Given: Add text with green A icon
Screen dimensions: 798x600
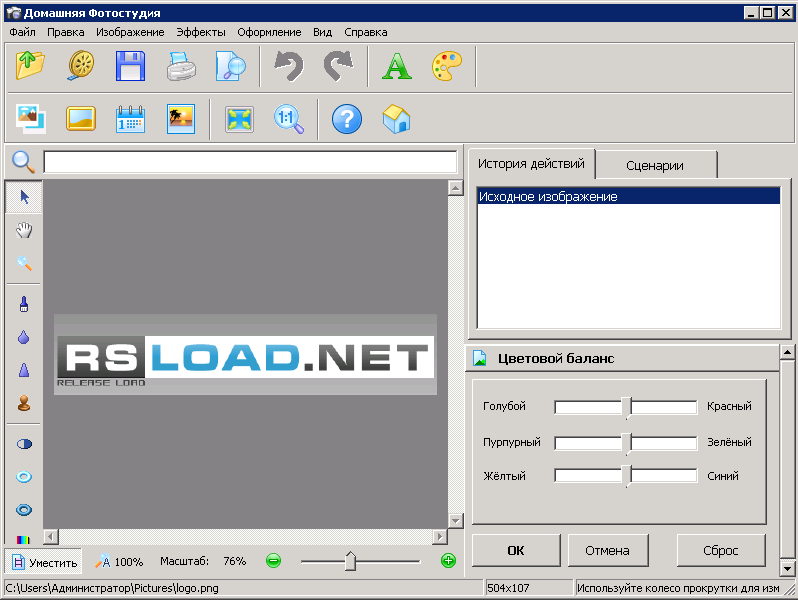Looking at the screenshot, I should coord(396,66).
